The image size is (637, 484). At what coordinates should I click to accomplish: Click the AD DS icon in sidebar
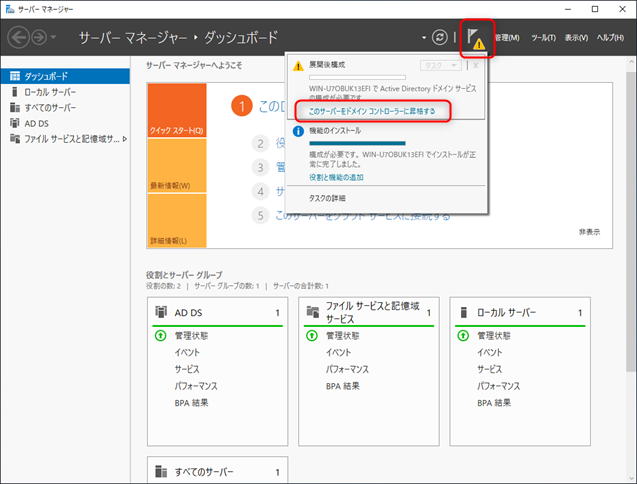coord(15,123)
